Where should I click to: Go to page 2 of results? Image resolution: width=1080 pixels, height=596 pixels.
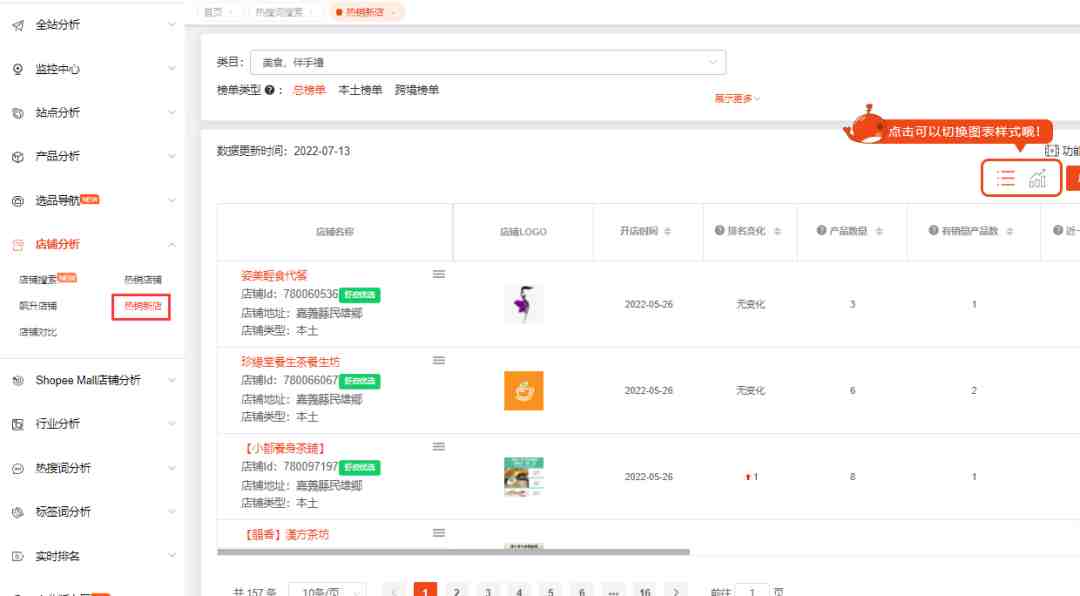[457, 591]
